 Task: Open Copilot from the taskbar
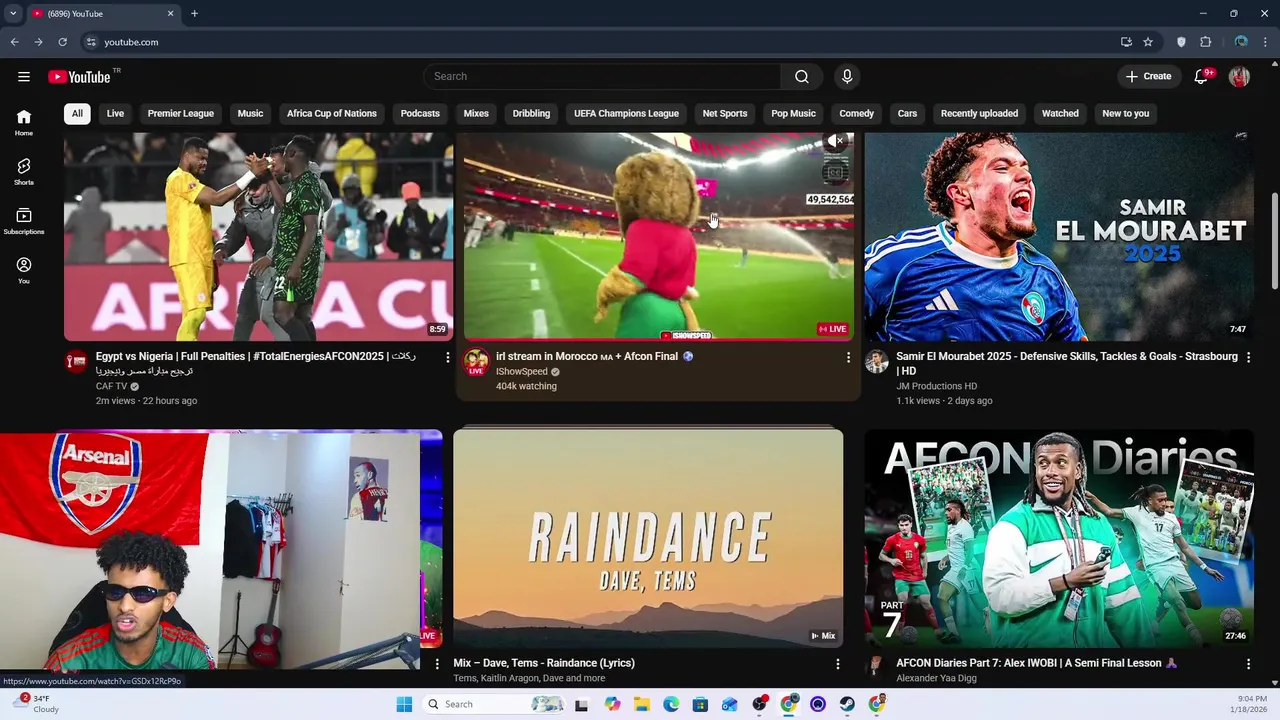(612, 704)
